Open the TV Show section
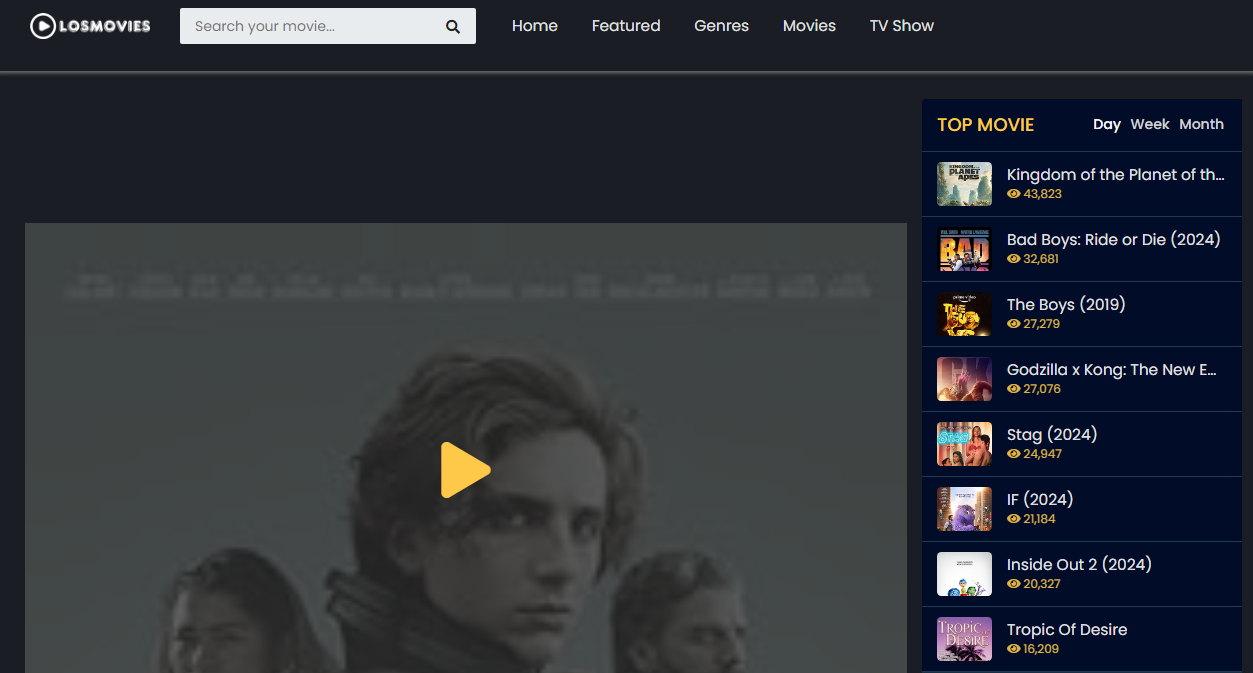Image resolution: width=1253 pixels, height=673 pixels. tap(902, 26)
